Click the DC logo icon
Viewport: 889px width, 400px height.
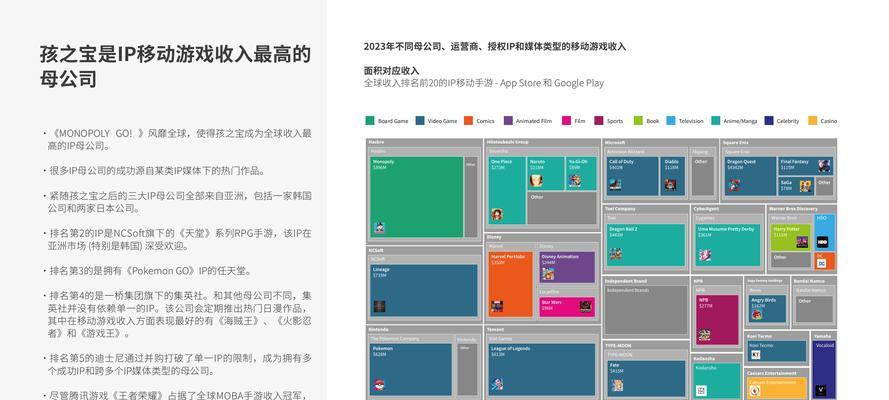(x=821, y=263)
